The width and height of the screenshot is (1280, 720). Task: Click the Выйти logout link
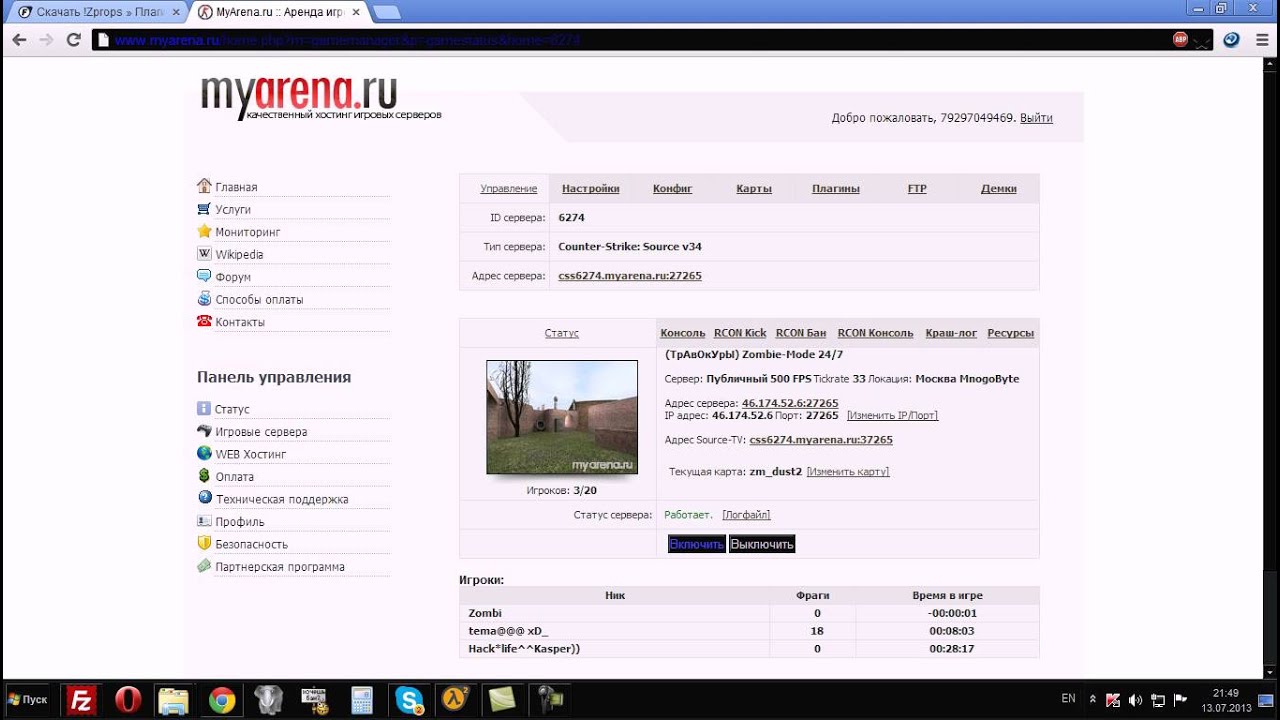1036,118
